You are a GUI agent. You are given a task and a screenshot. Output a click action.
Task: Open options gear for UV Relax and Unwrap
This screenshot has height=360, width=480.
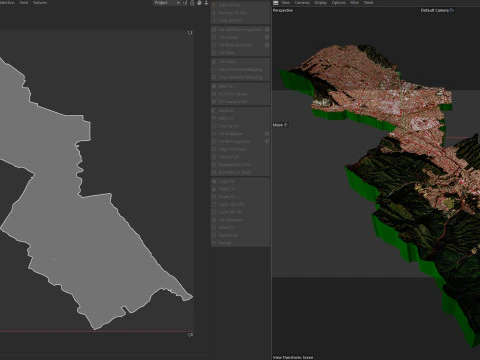[x=267, y=45]
